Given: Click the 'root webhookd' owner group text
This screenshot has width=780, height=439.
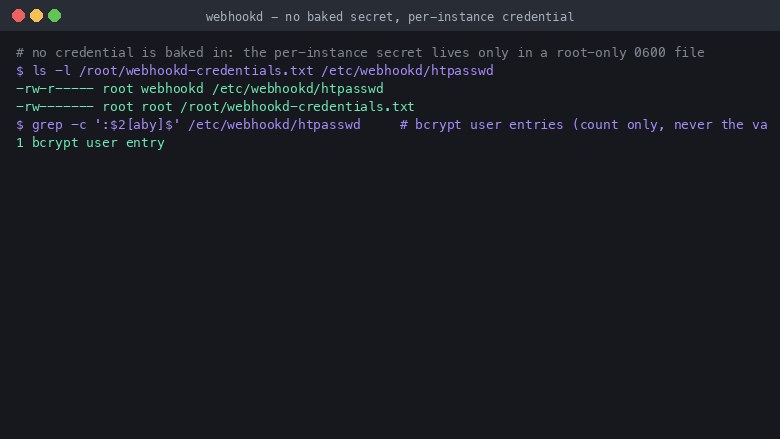Looking at the screenshot, I should [153, 88].
